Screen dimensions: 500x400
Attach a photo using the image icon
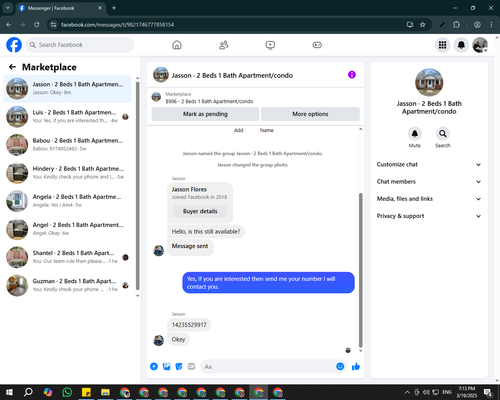point(166,366)
